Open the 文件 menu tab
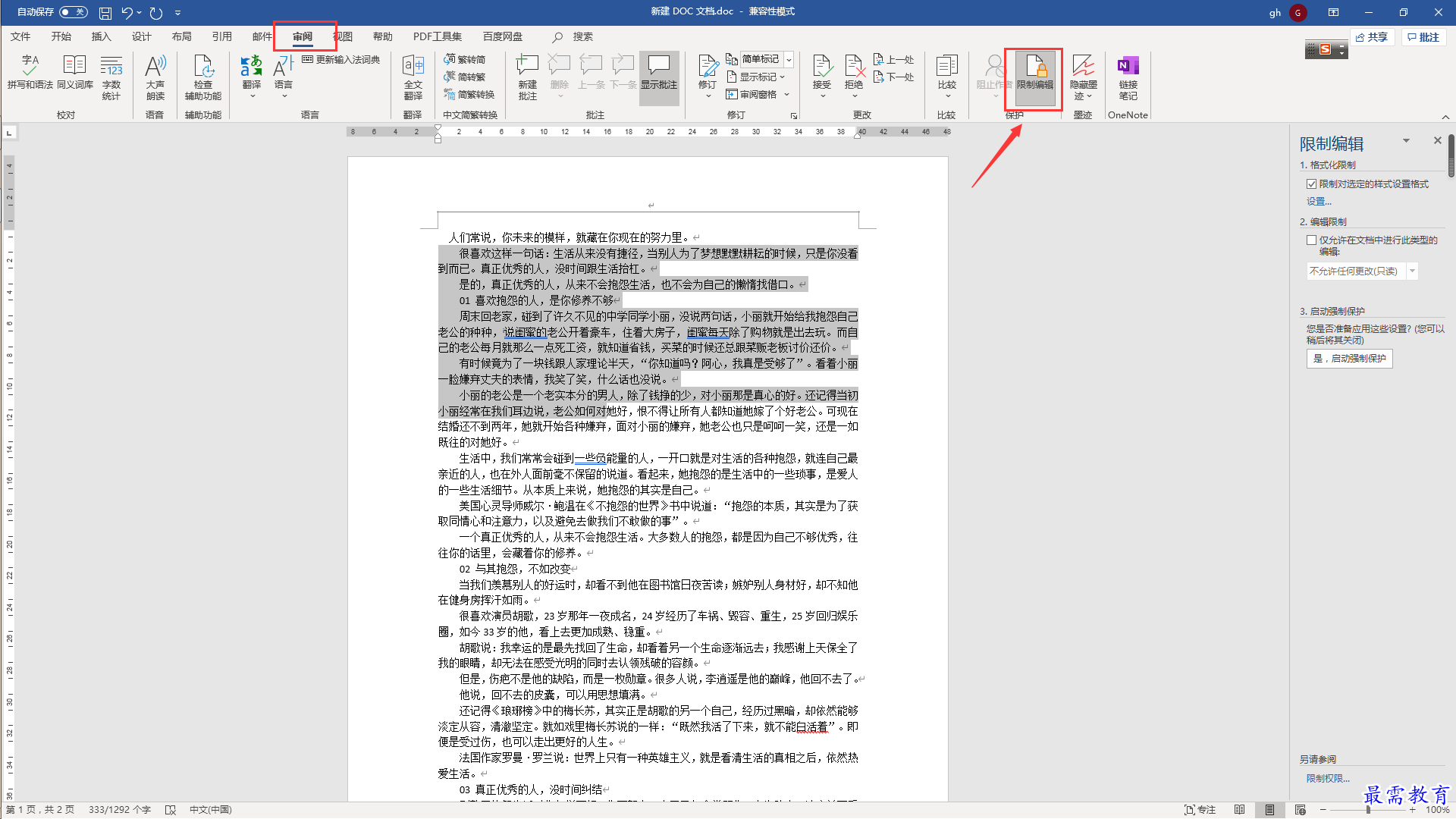This screenshot has width=1456, height=819. coord(20,36)
